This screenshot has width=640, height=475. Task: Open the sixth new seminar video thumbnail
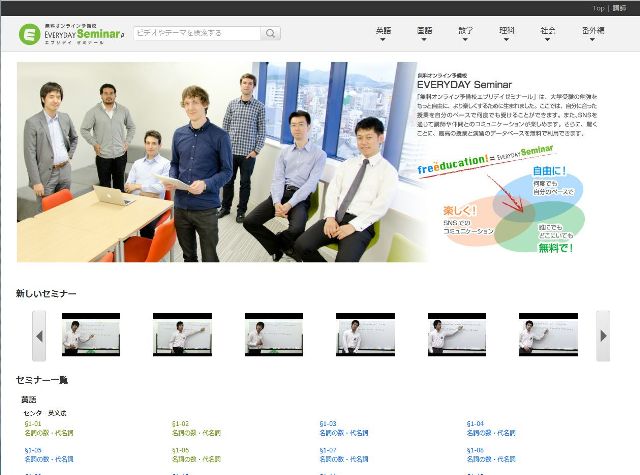(x=548, y=335)
